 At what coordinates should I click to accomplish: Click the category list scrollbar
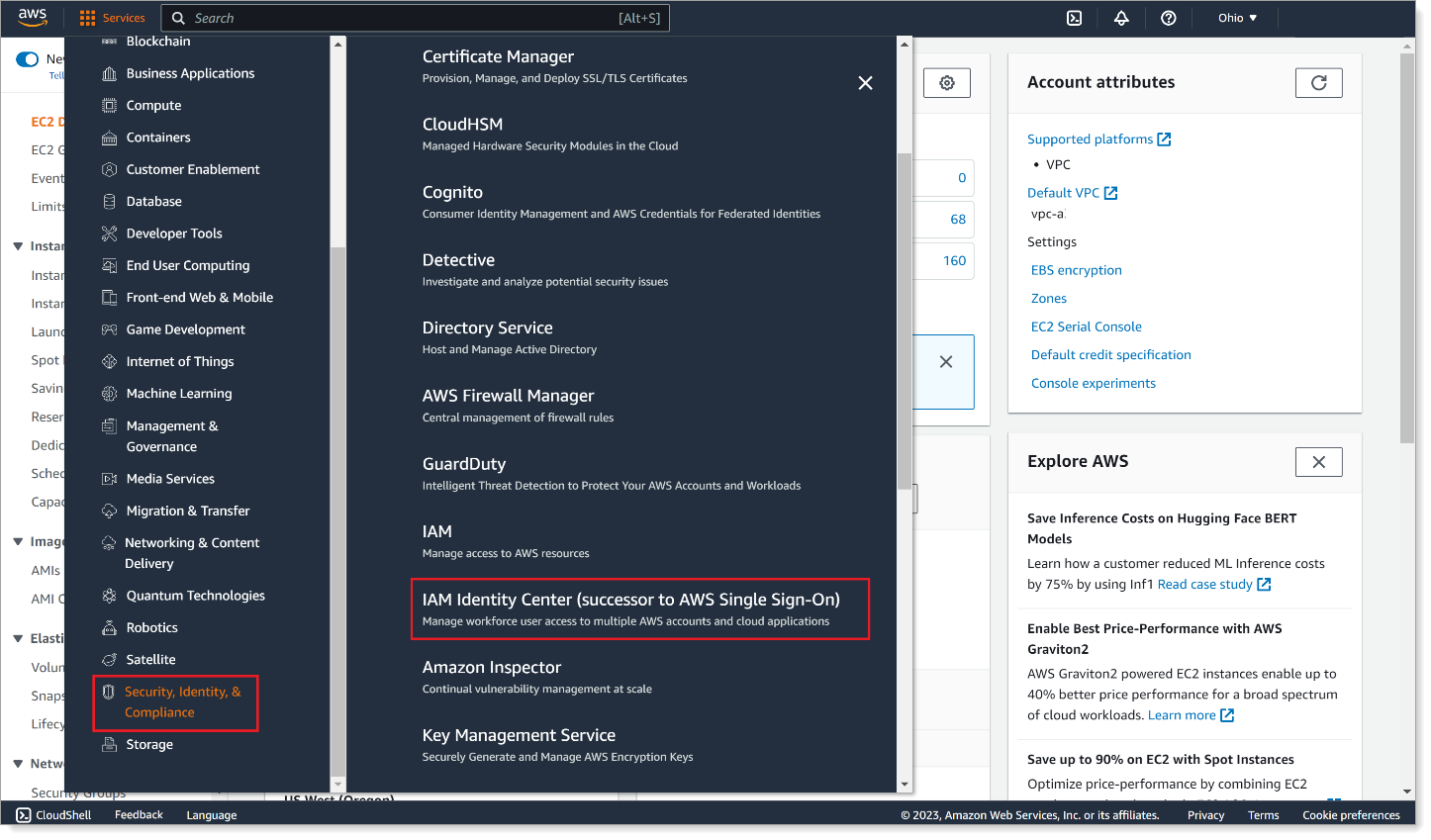[x=338, y=512]
